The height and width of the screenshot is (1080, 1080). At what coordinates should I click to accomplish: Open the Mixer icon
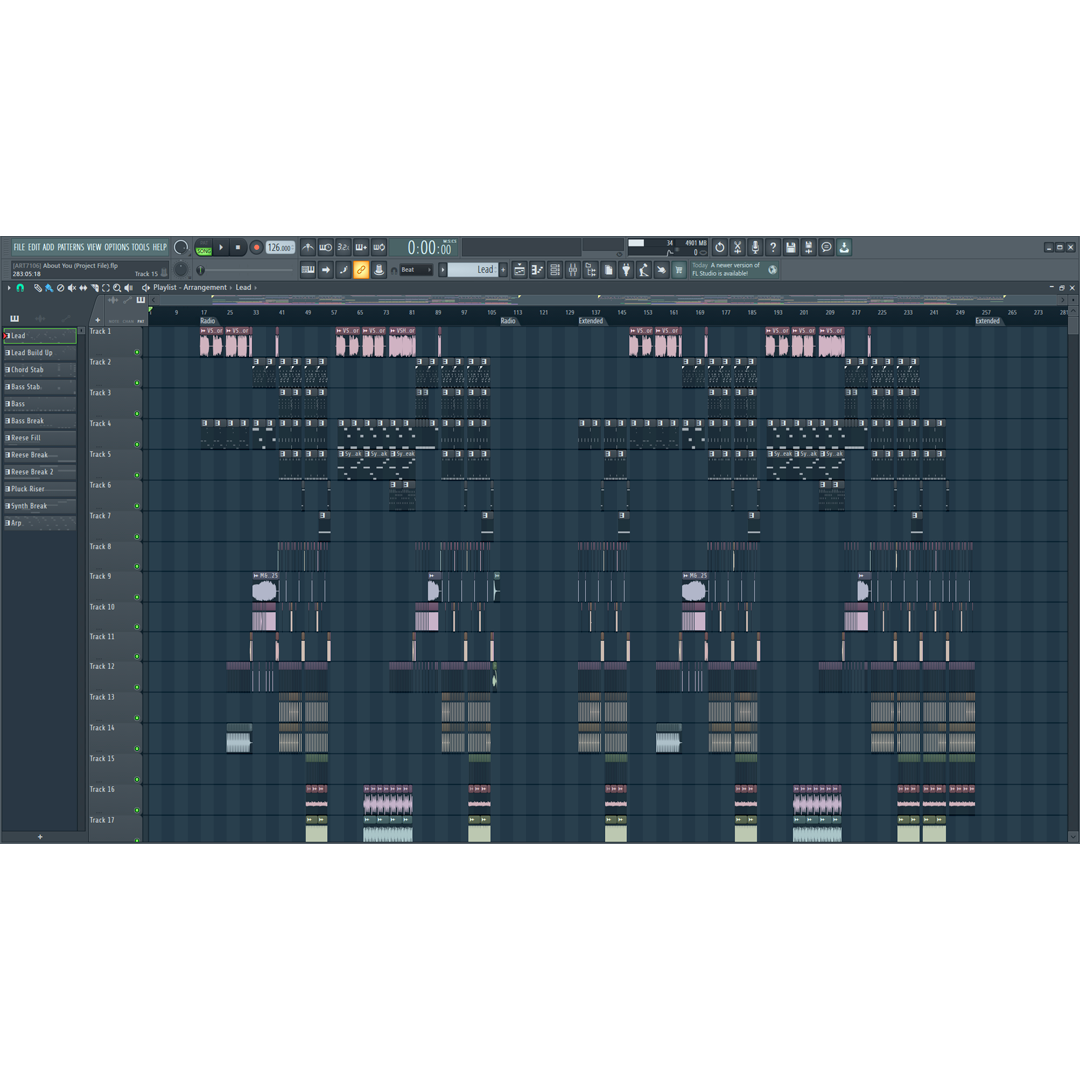click(572, 270)
